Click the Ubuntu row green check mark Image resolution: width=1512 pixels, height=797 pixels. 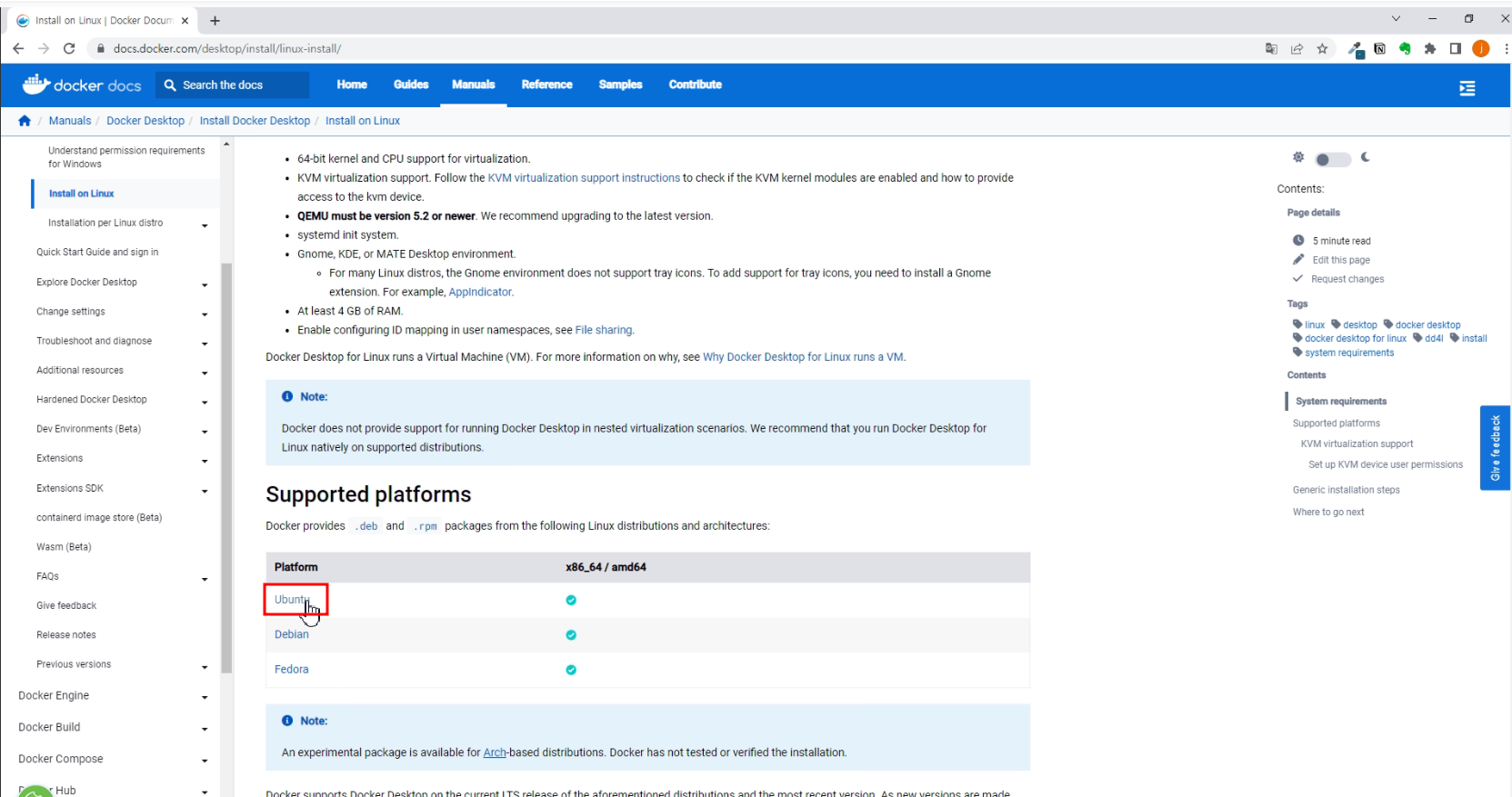571,600
